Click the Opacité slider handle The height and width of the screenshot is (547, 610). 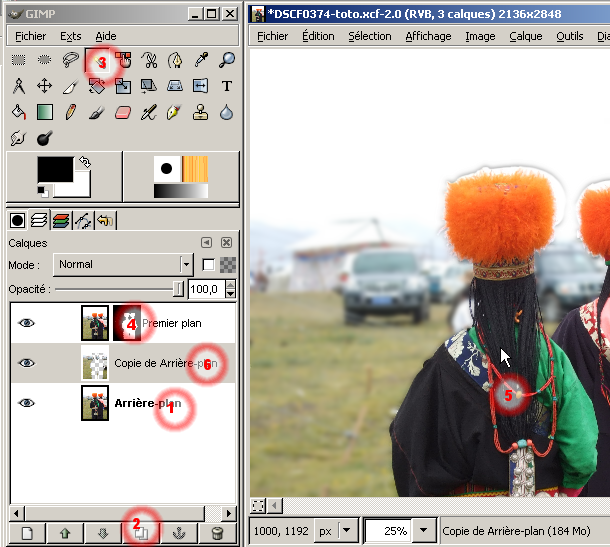click(x=178, y=289)
